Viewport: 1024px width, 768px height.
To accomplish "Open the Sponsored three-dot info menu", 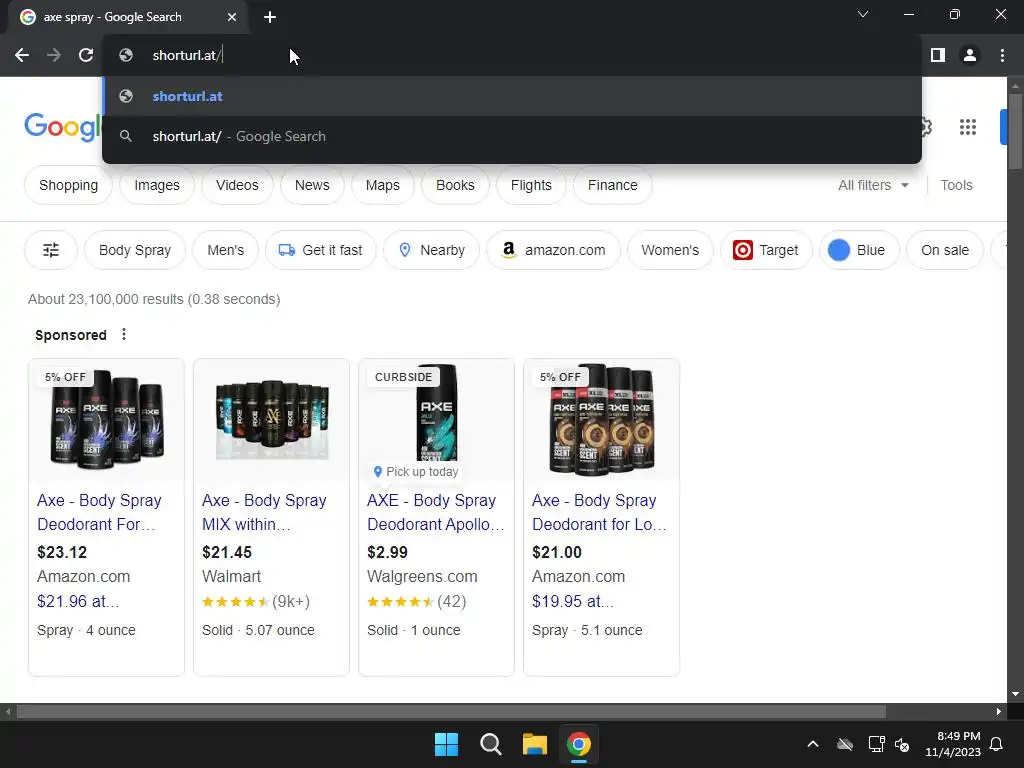I will (124, 334).
